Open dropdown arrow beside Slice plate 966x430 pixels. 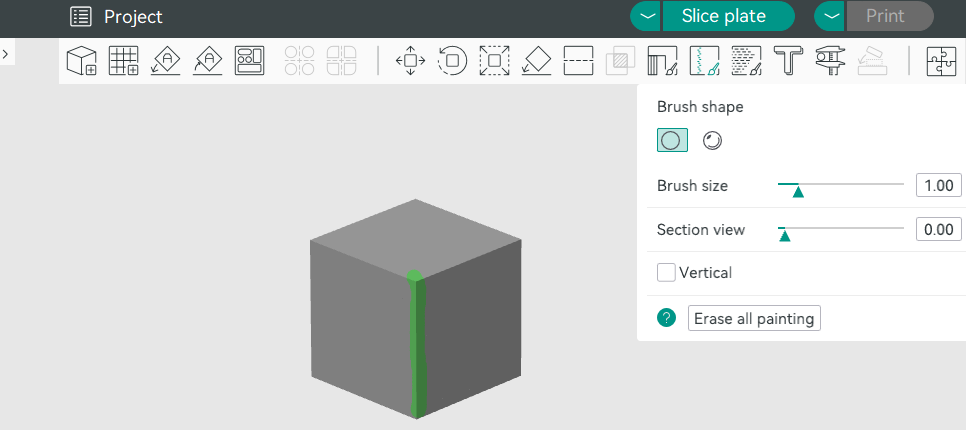(646, 17)
